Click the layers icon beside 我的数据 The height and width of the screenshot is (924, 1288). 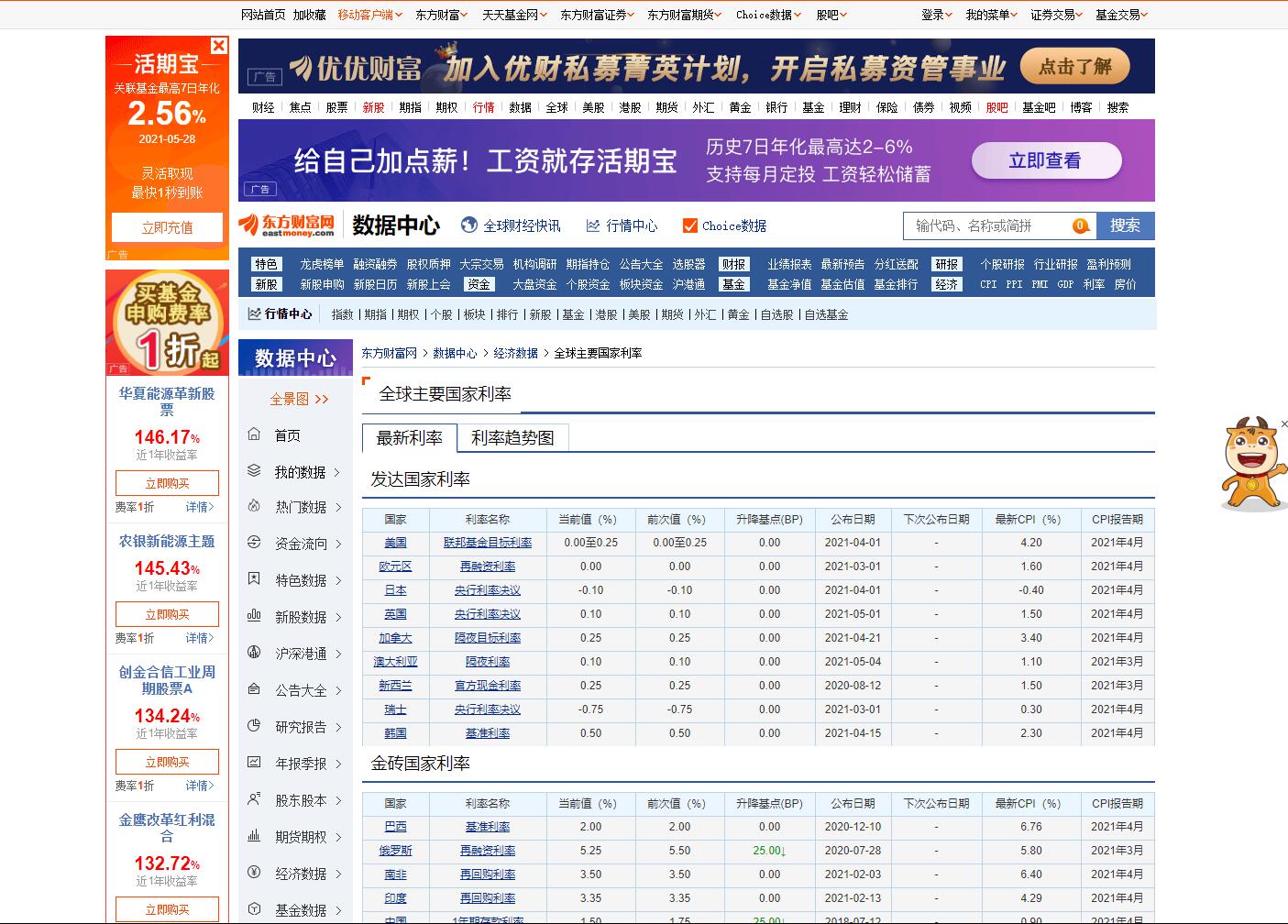coord(254,471)
